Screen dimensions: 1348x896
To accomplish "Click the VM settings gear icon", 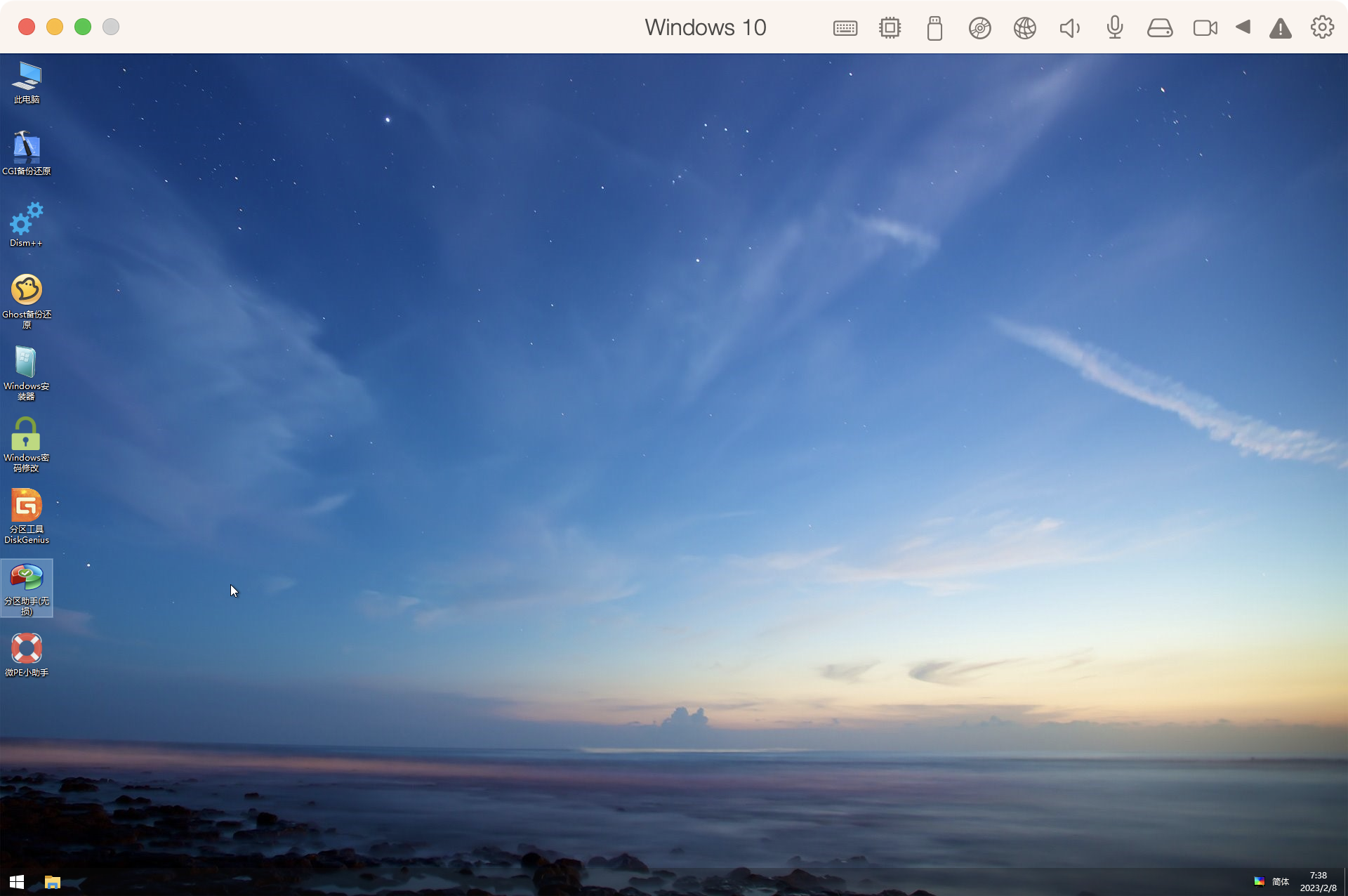I will coord(1322,27).
